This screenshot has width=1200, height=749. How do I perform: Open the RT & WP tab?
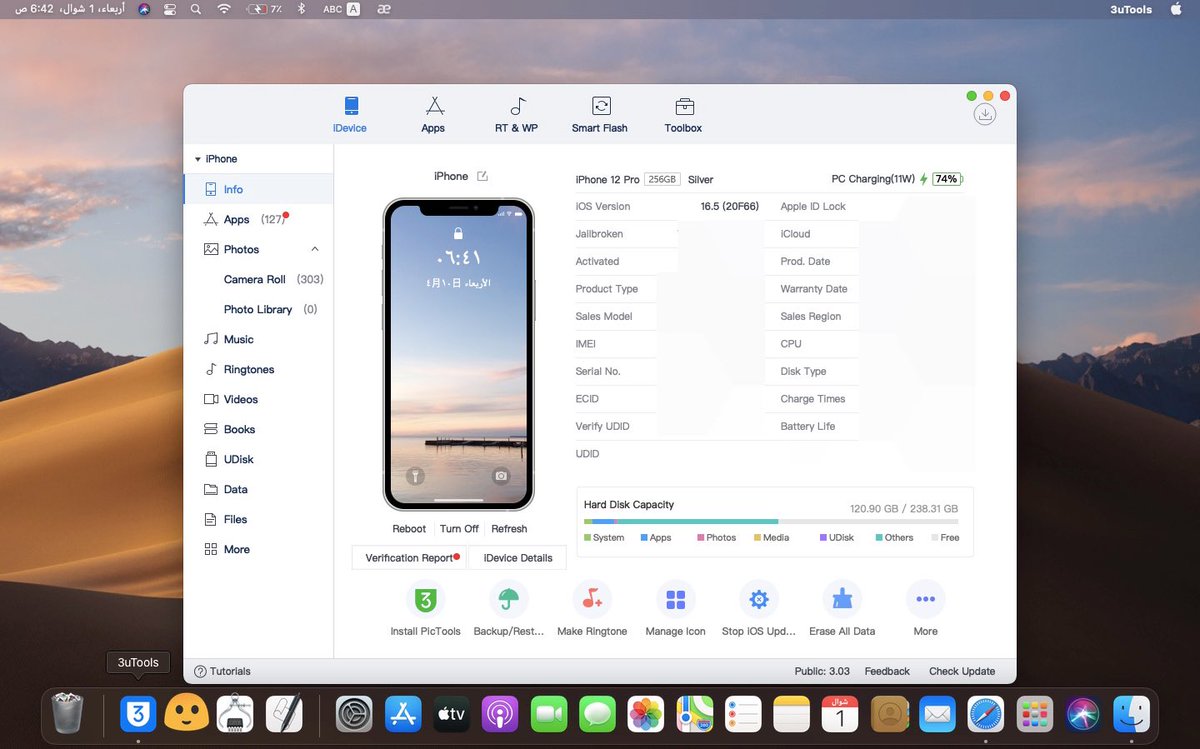pos(516,114)
